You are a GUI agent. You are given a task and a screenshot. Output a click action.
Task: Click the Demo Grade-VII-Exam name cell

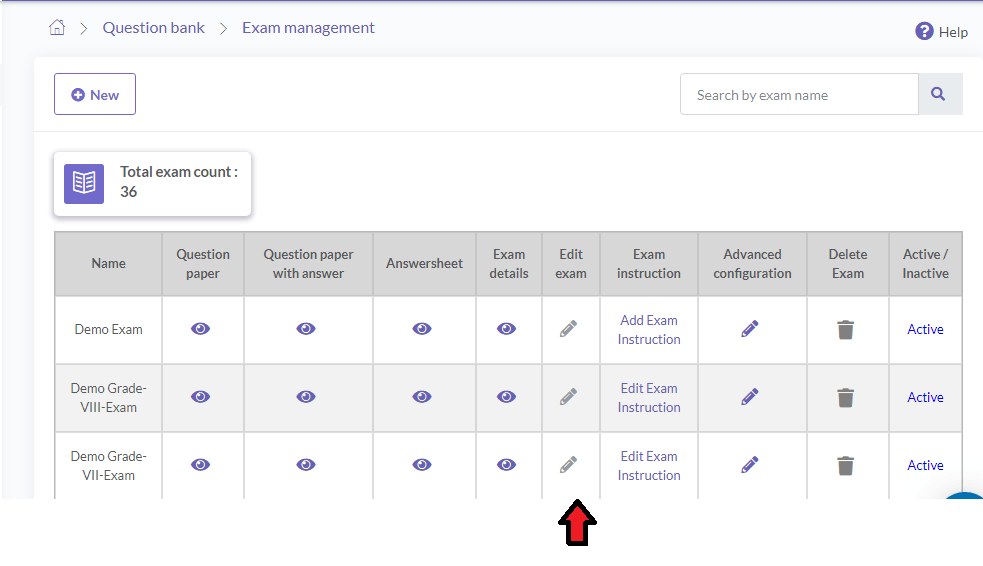108,466
